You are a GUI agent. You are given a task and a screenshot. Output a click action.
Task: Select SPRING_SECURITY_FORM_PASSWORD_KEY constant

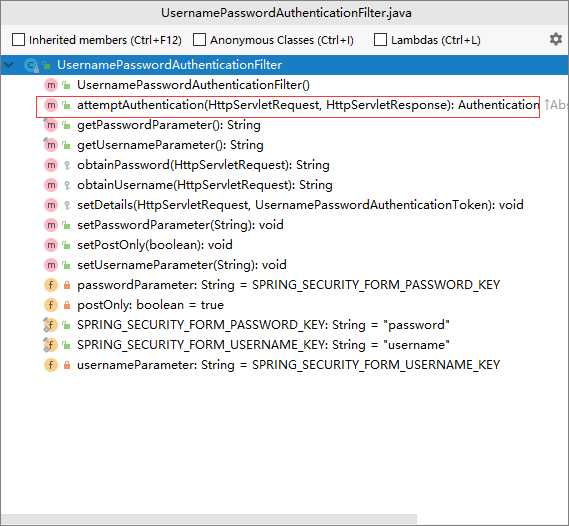[263, 325]
